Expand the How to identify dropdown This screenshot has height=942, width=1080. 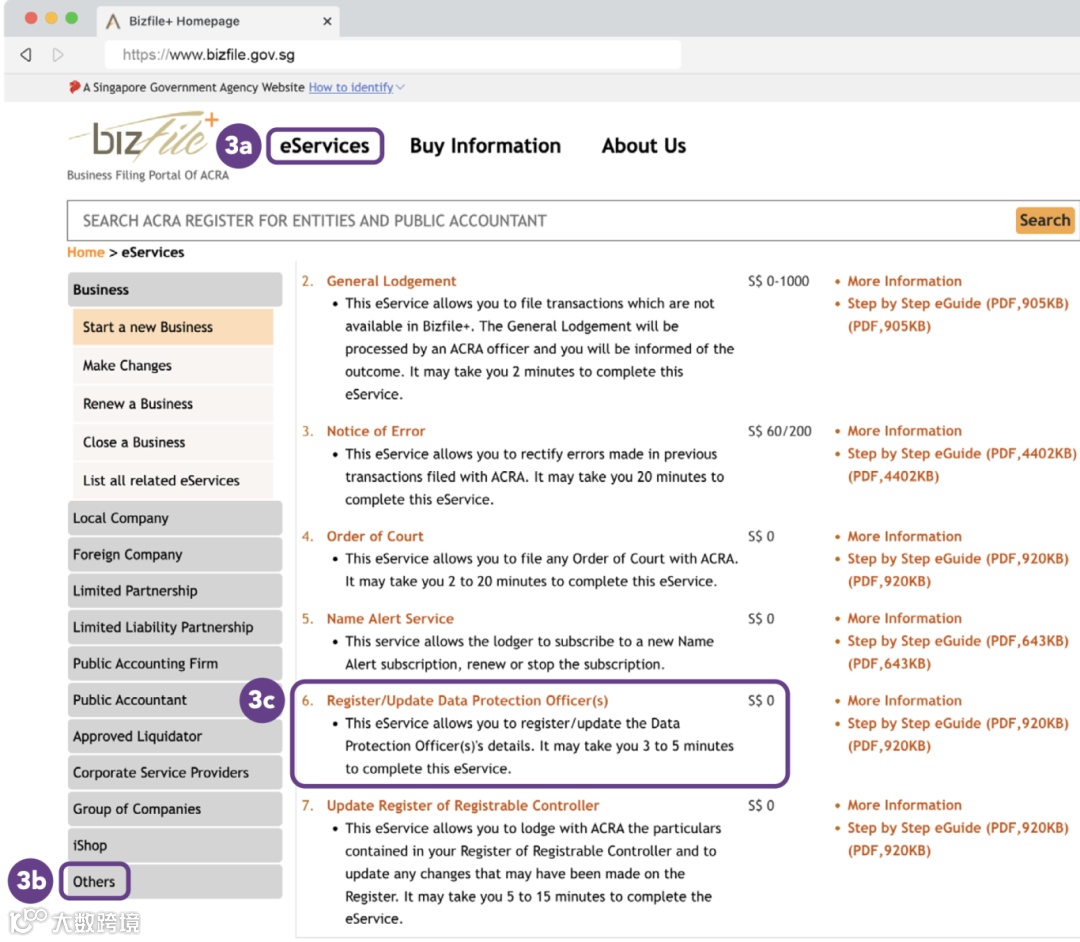(356, 87)
